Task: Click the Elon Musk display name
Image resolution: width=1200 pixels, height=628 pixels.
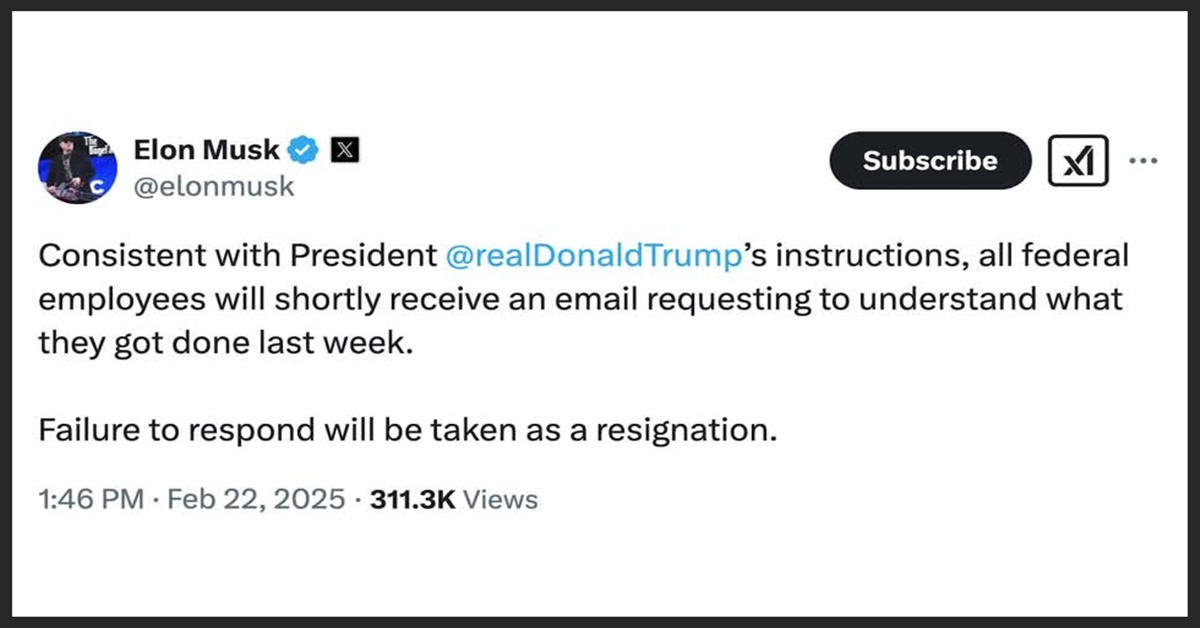Action: (207, 151)
